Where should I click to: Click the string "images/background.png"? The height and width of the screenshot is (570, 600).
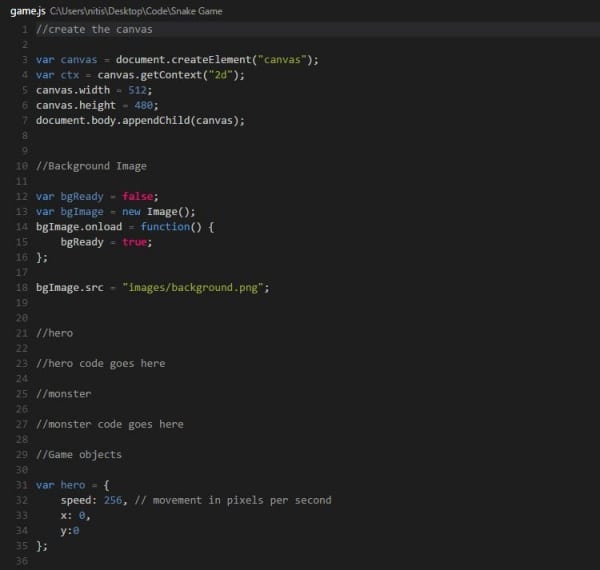[x=193, y=288]
